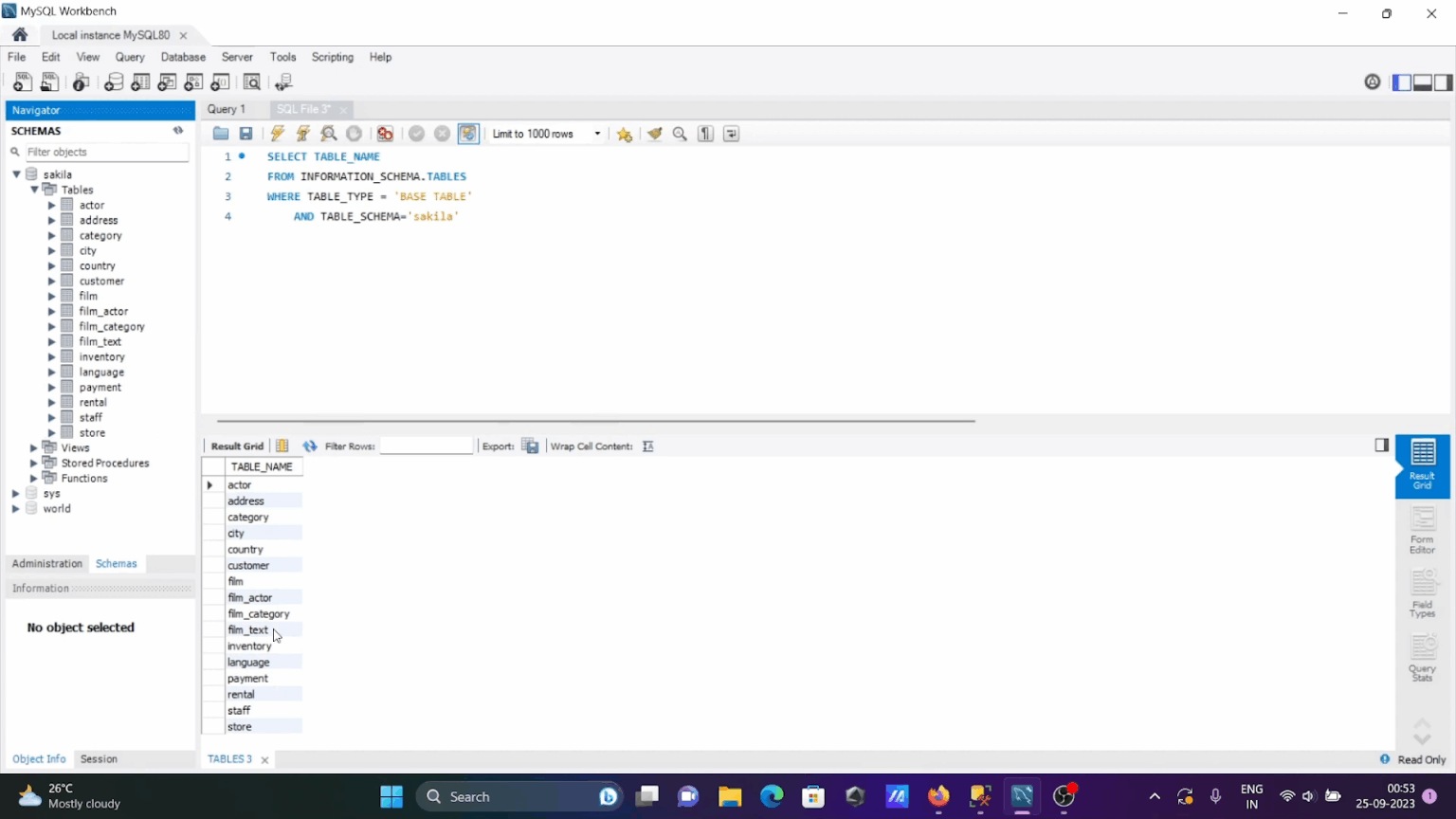Expand the customer table node

52,281
